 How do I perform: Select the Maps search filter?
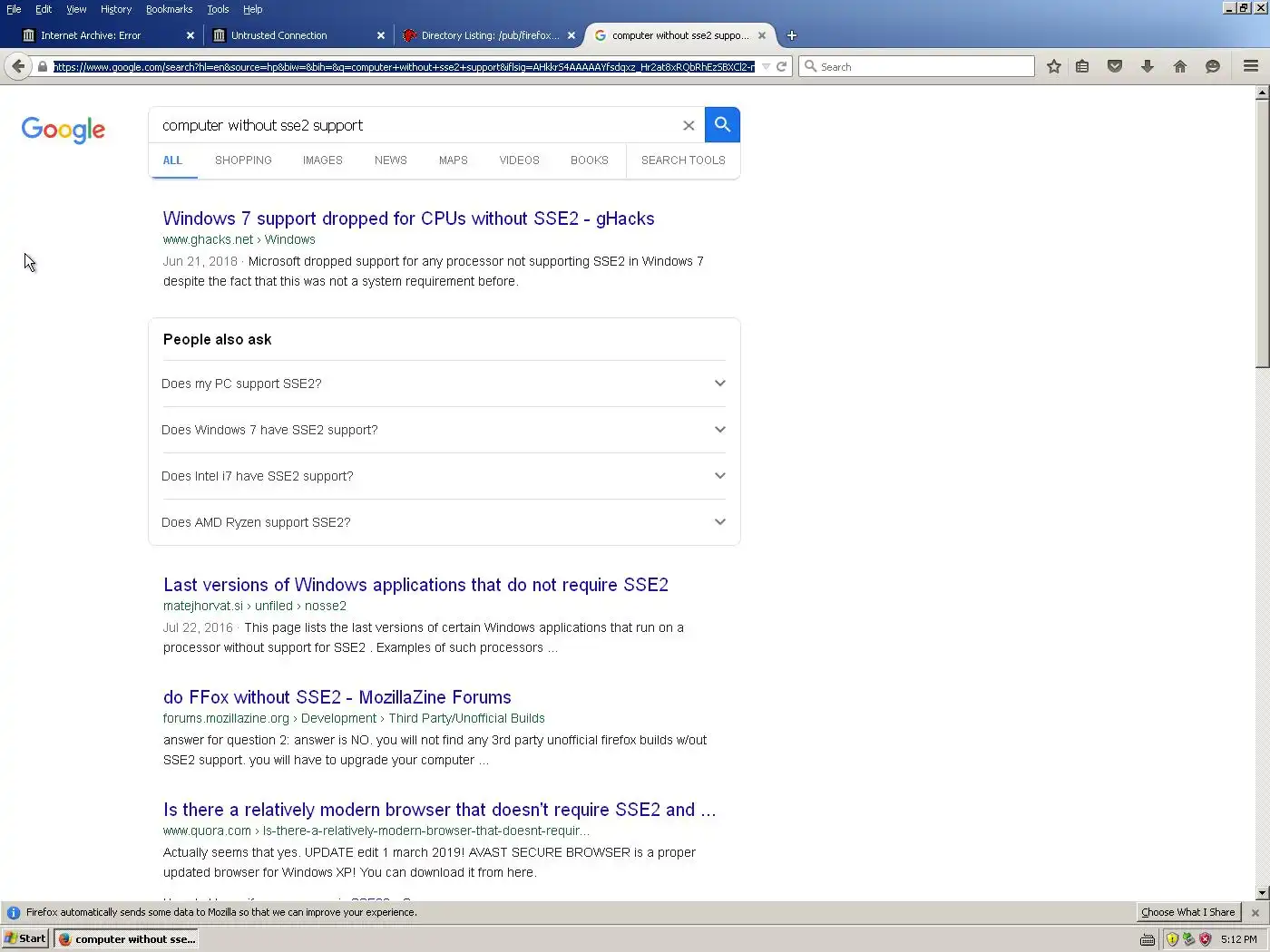pos(454,160)
